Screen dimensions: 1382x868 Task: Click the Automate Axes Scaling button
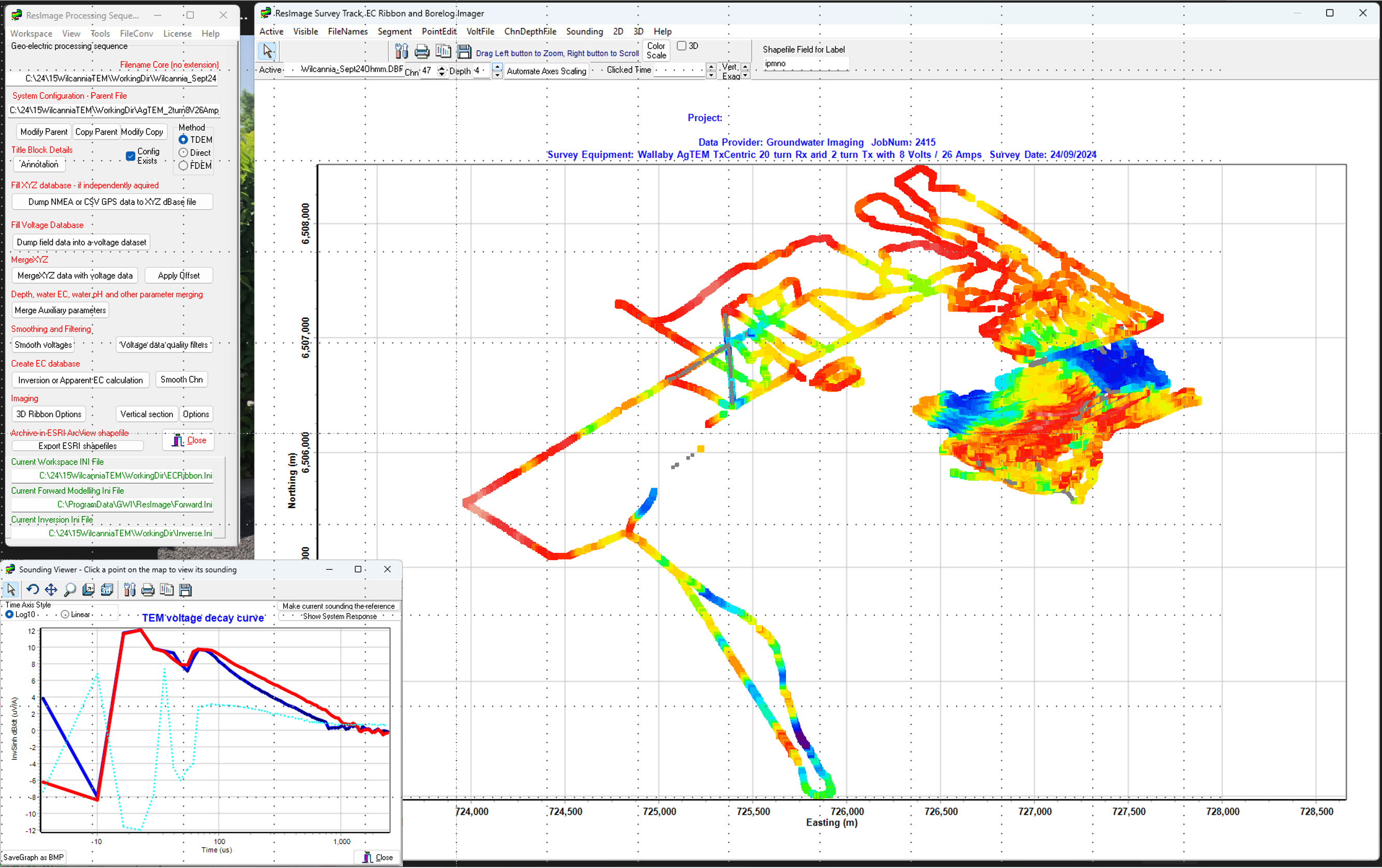point(546,71)
